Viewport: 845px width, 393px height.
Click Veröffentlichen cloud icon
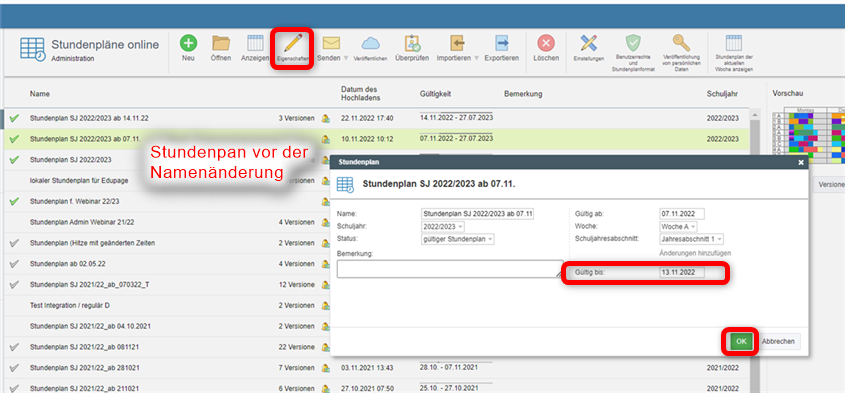pos(370,44)
